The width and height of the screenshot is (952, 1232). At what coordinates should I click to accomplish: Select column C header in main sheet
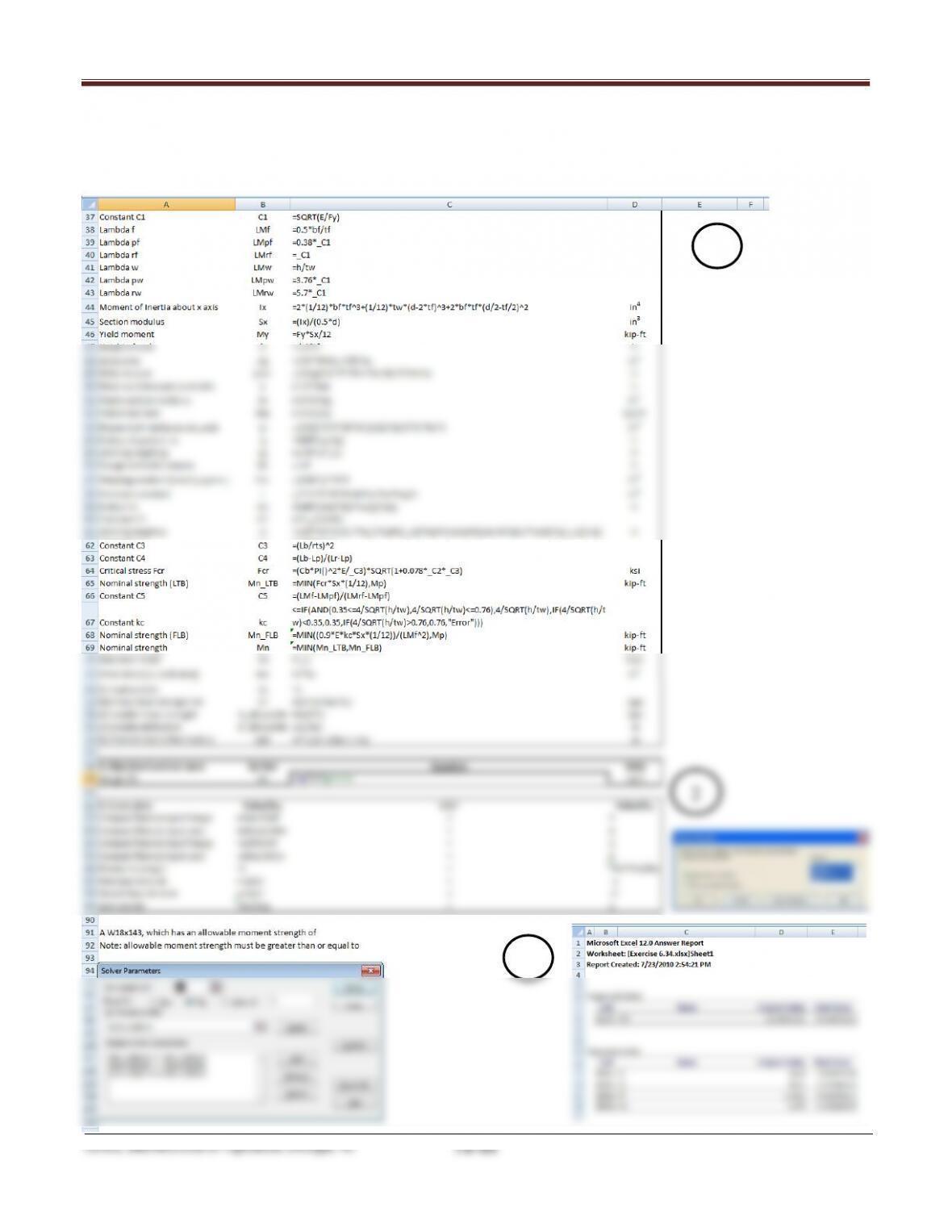[449, 205]
